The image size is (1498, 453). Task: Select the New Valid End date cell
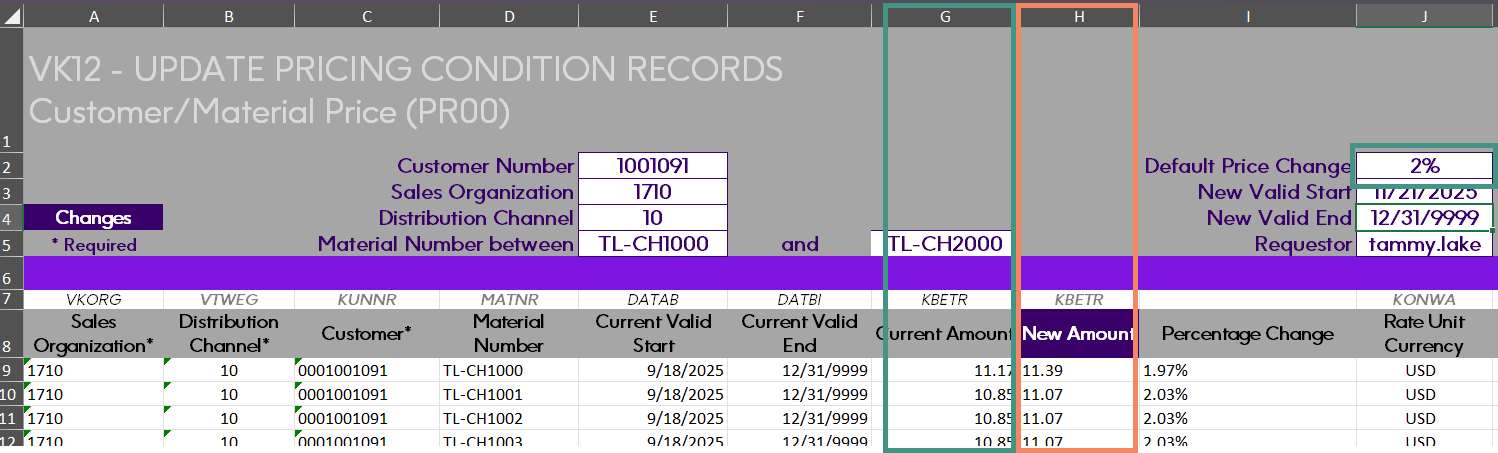click(x=1424, y=218)
